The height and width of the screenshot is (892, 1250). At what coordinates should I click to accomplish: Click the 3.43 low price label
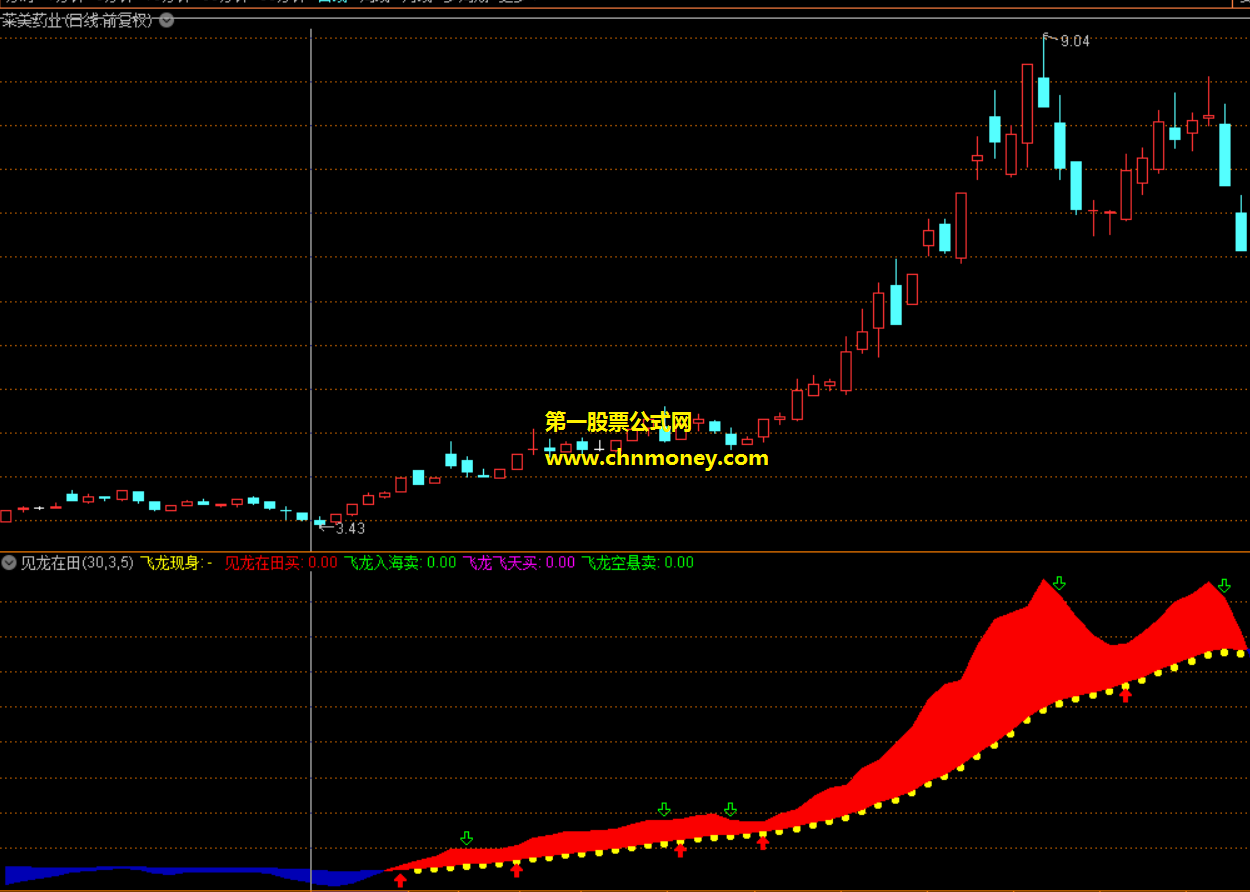(350, 528)
